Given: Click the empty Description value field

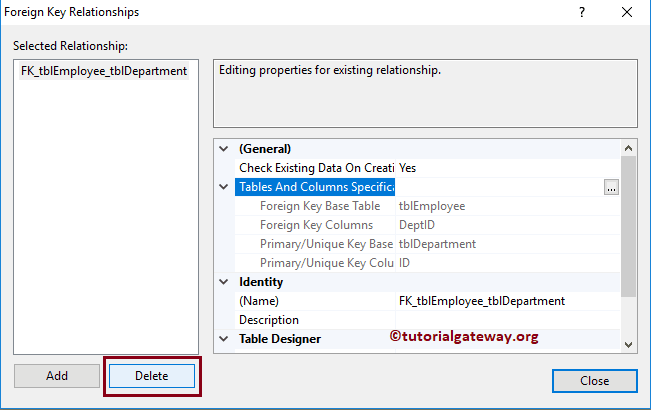Looking at the screenshot, I should [x=505, y=320].
